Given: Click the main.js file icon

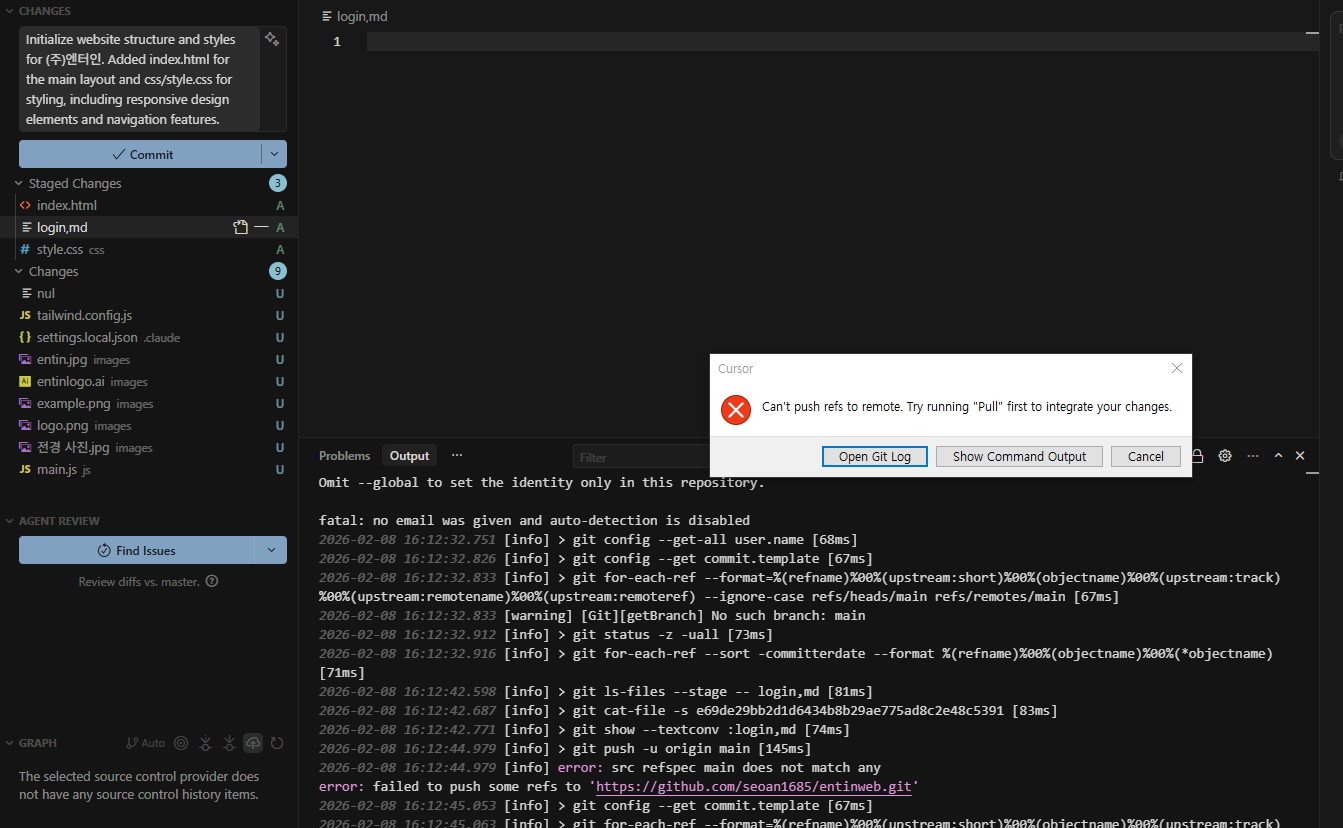Looking at the screenshot, I should point(25,469).
